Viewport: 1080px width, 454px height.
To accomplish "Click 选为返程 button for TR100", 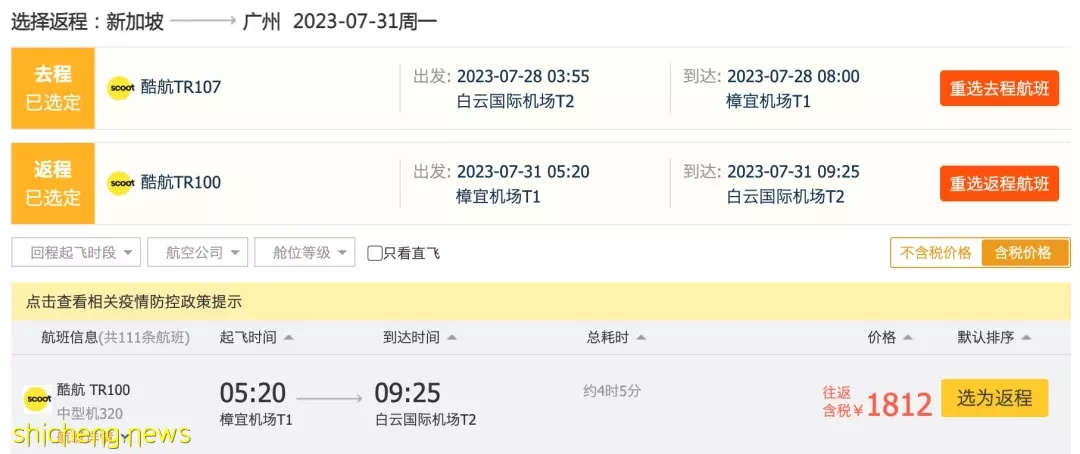I will (x=995, y=398).
